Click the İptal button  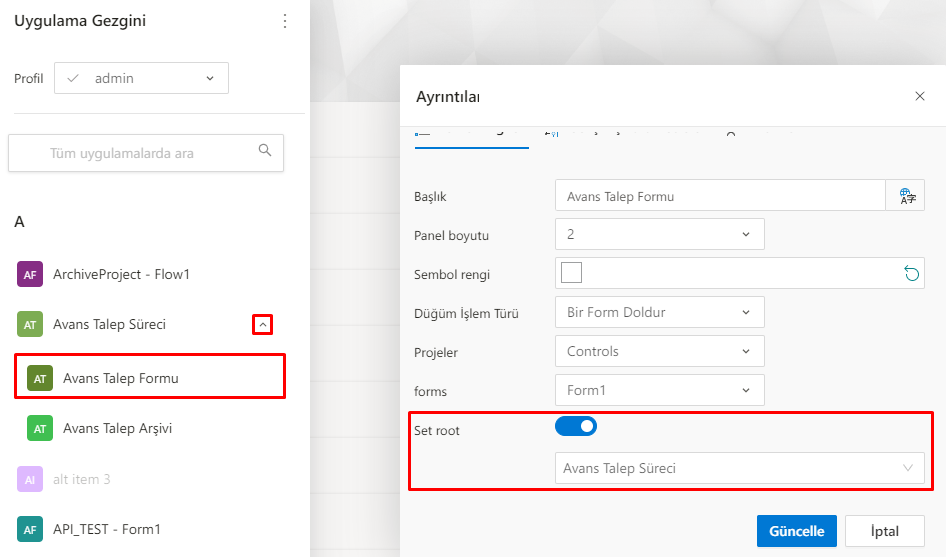pos(884,531)
